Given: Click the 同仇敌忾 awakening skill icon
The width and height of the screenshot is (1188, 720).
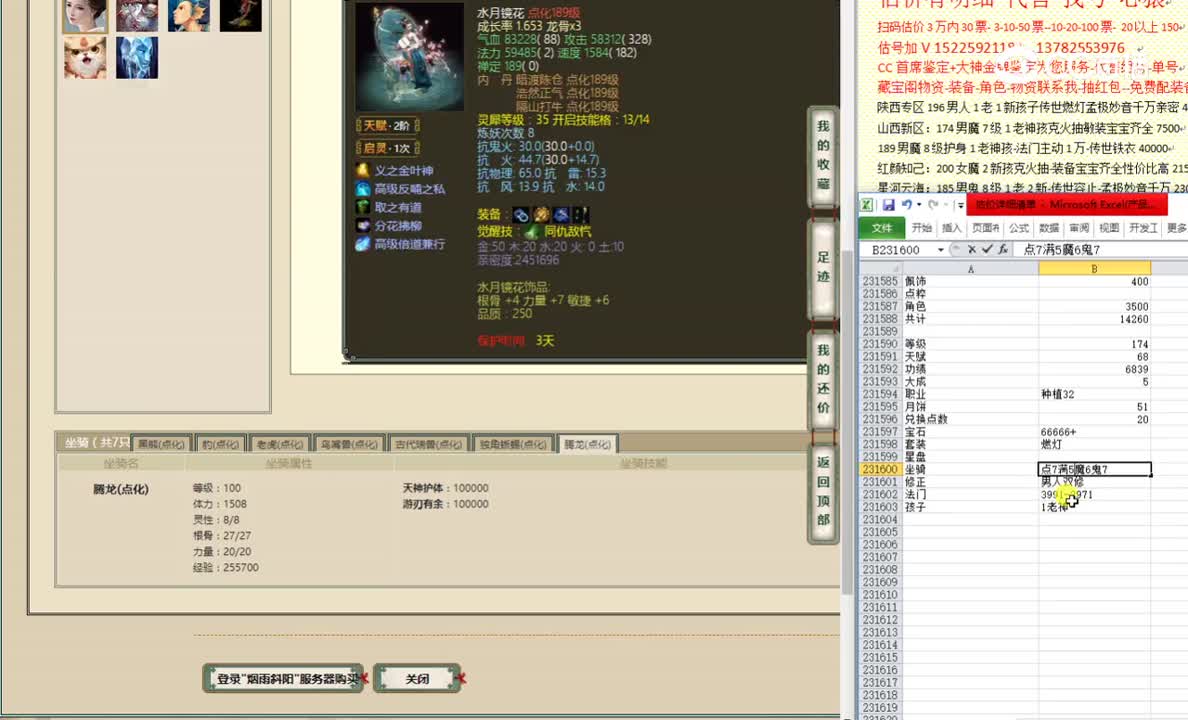Looking at the screenshot, I should 533,232.
